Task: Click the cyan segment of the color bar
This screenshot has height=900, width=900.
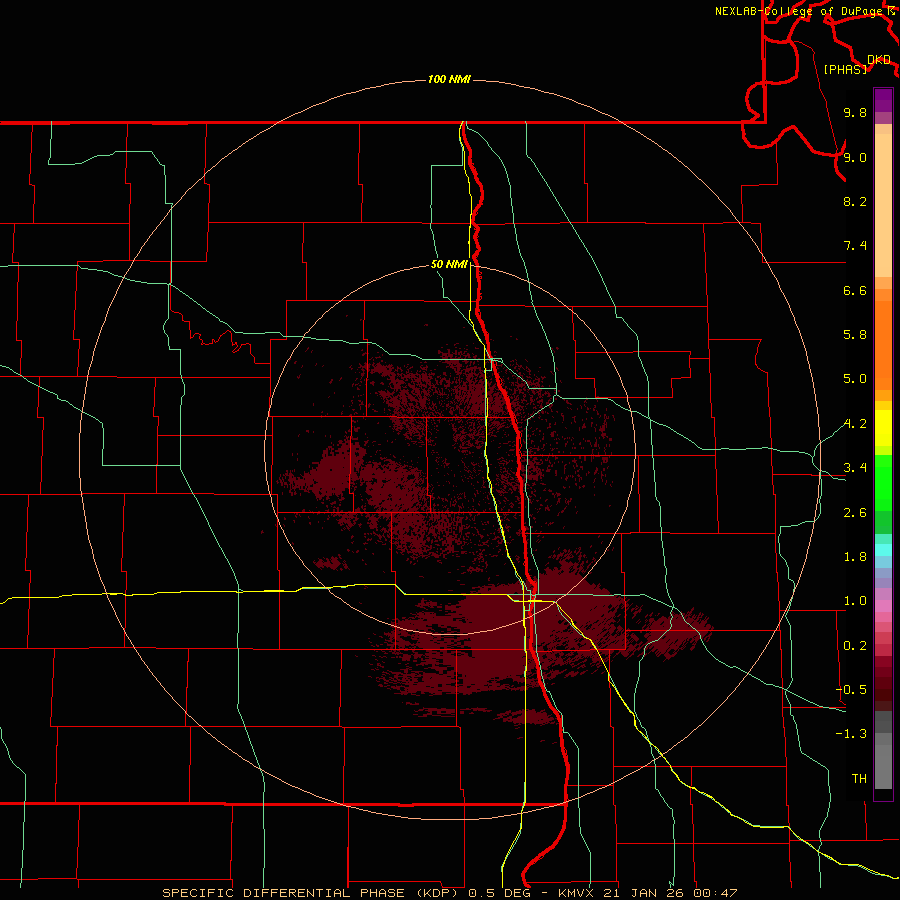Action: [x=883, y=550]
